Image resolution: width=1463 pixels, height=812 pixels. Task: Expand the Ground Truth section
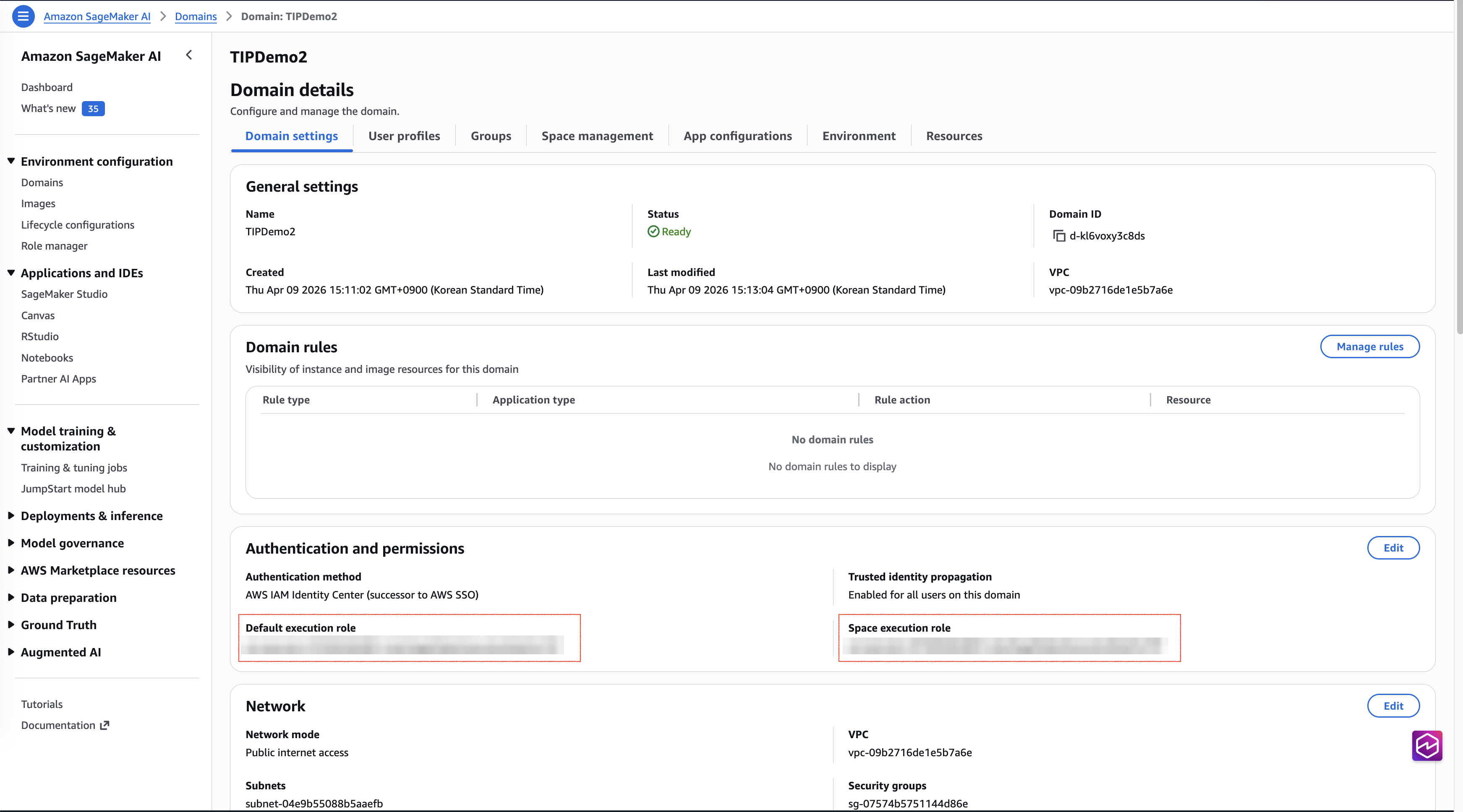[x=11, y=625]
